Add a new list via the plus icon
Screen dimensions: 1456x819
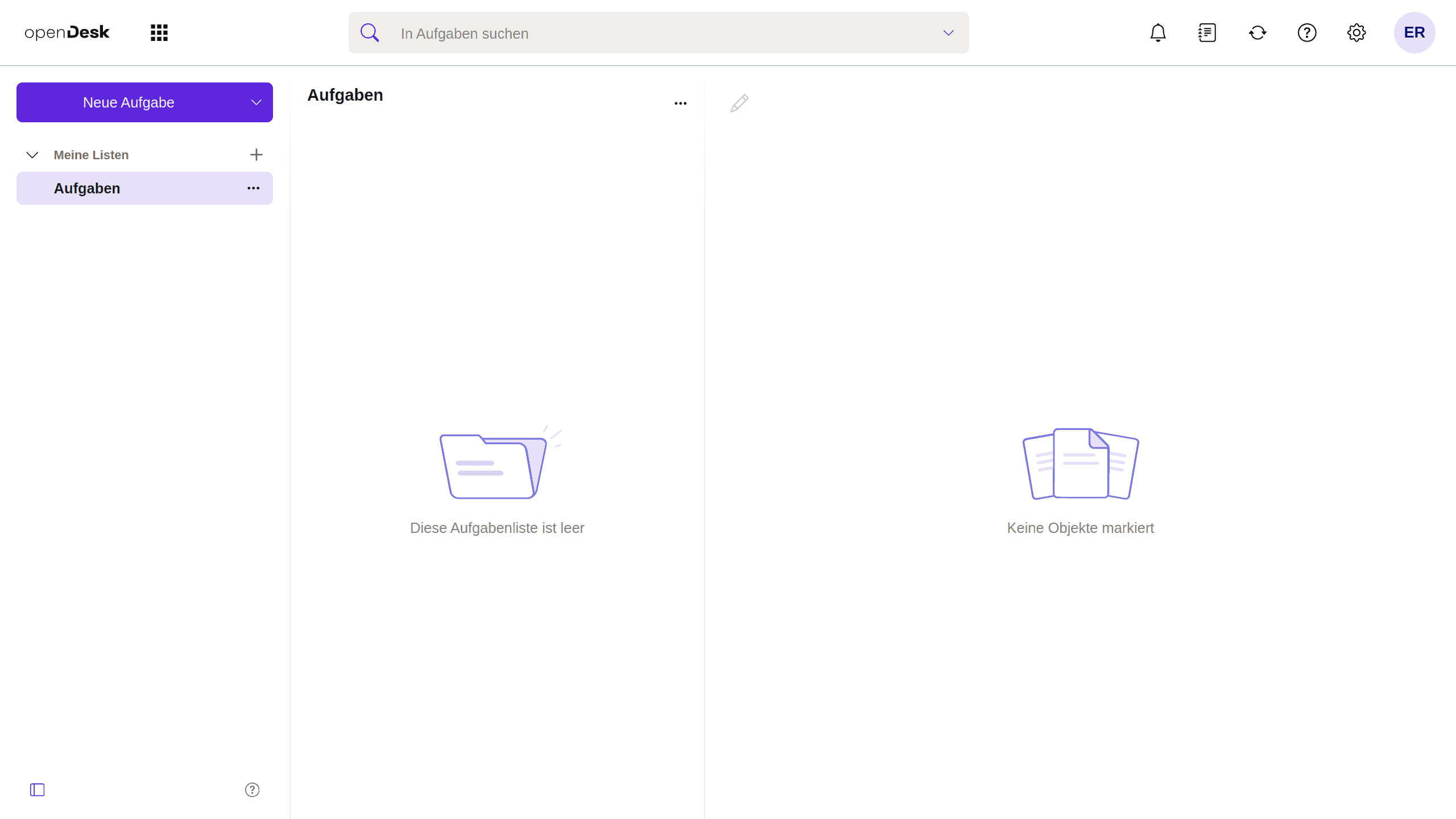point(256,154)
